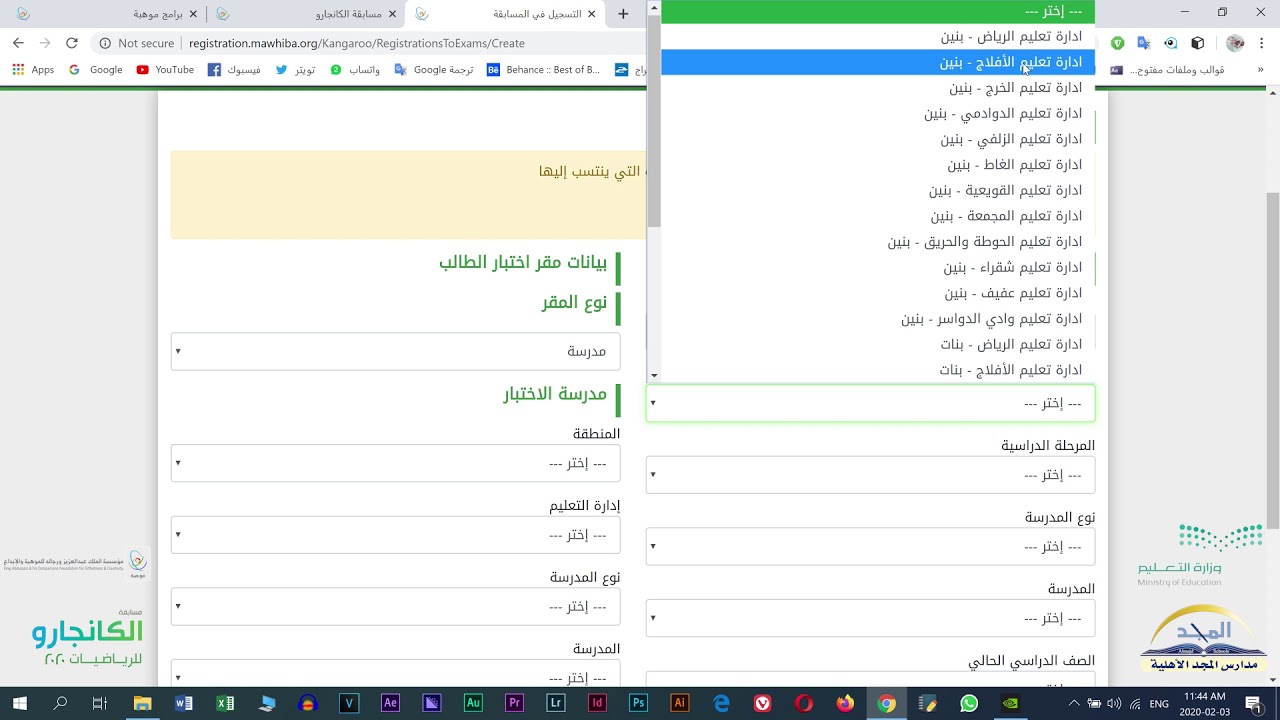
Task: Close the التسجيل في المسابقة tab
Action: [x=592, y=14]
